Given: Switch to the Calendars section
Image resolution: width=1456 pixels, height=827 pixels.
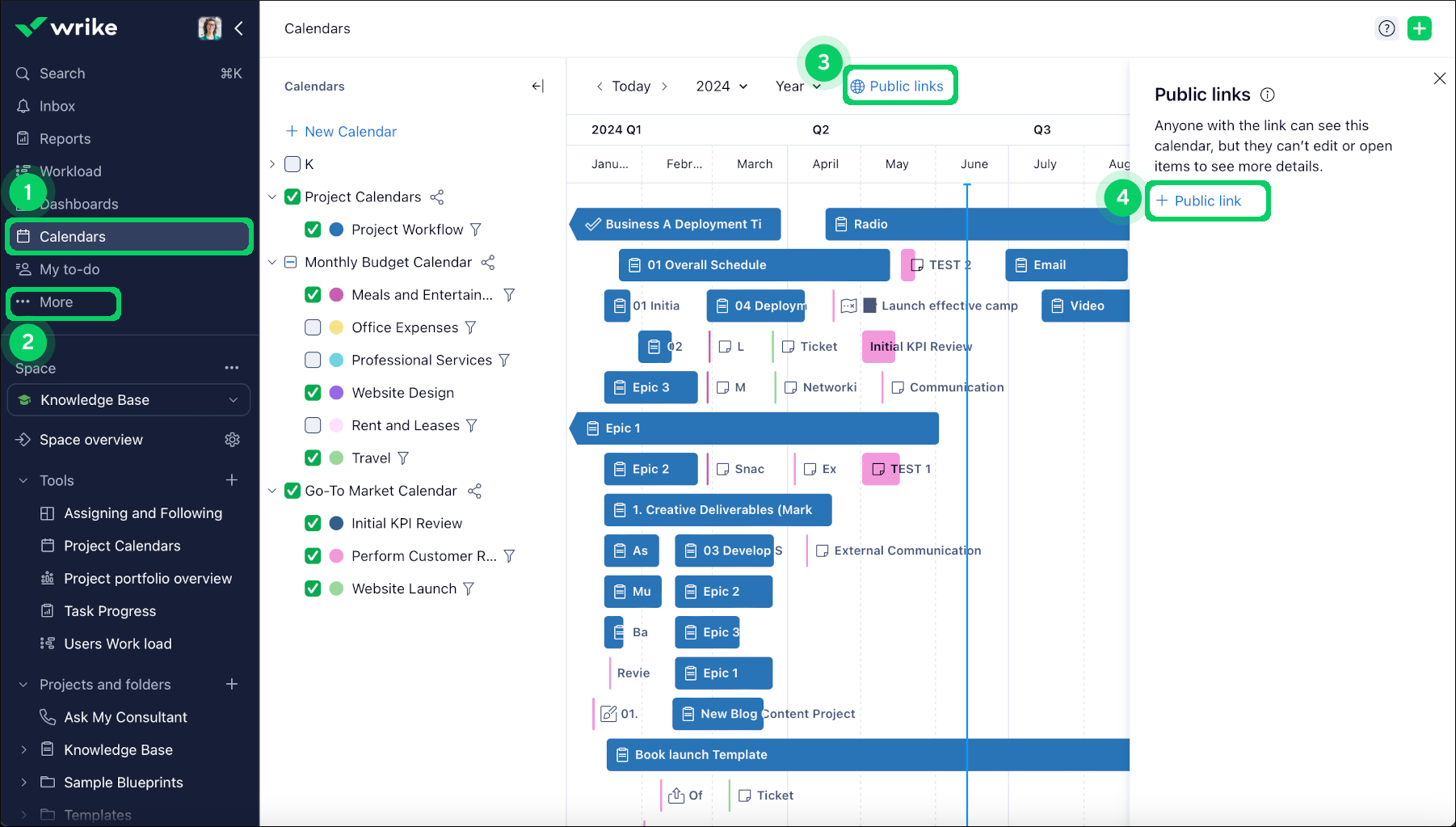Looking at the screenshot, I should 73,236.
